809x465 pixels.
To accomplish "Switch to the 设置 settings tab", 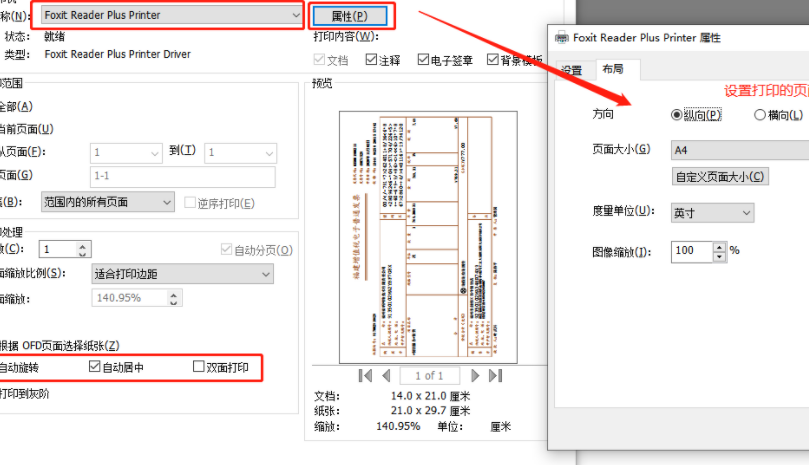I will tap(571, 70).
